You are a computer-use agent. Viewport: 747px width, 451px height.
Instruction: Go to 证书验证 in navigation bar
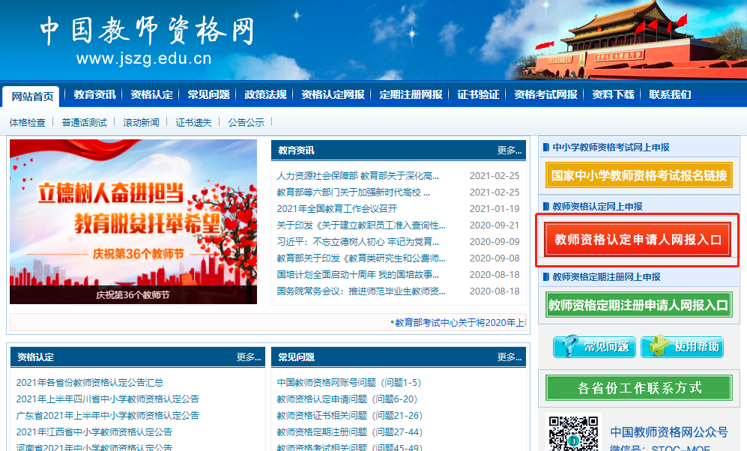click(x=477, y=95)
